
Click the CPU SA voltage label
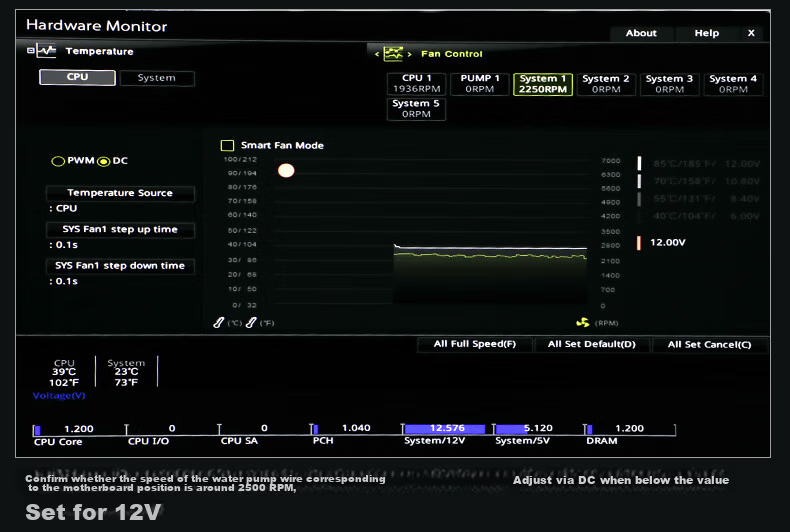239,441
